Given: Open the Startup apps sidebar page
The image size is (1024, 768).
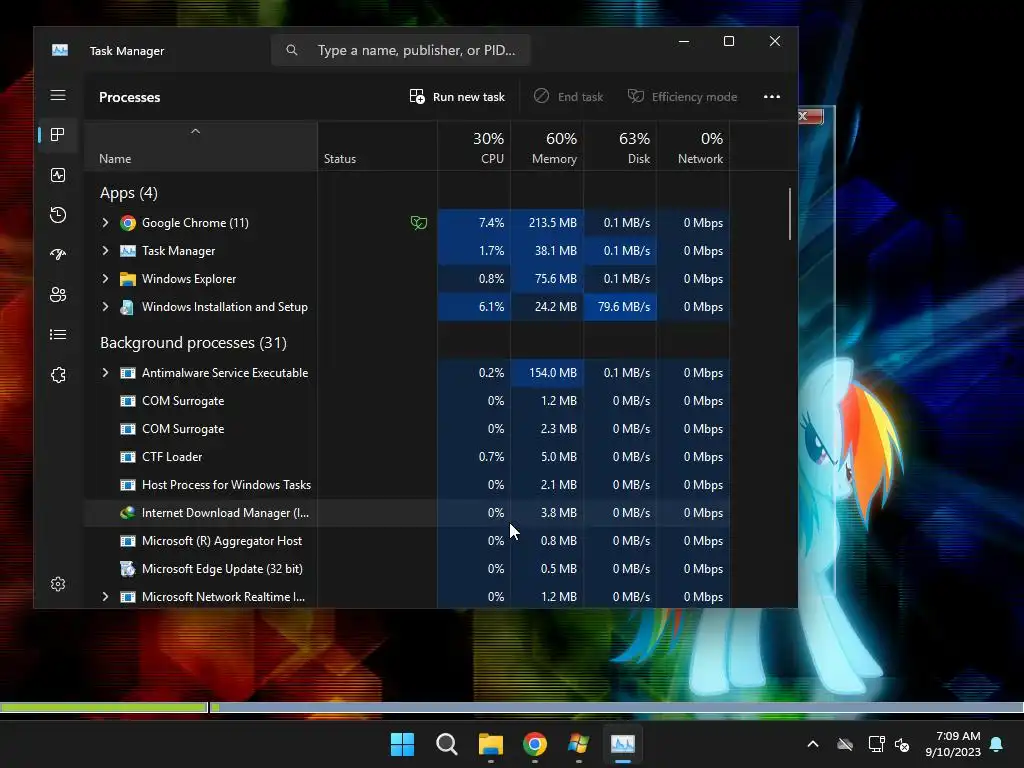Looking at the screenshot, I should click(x=57, y=255).
